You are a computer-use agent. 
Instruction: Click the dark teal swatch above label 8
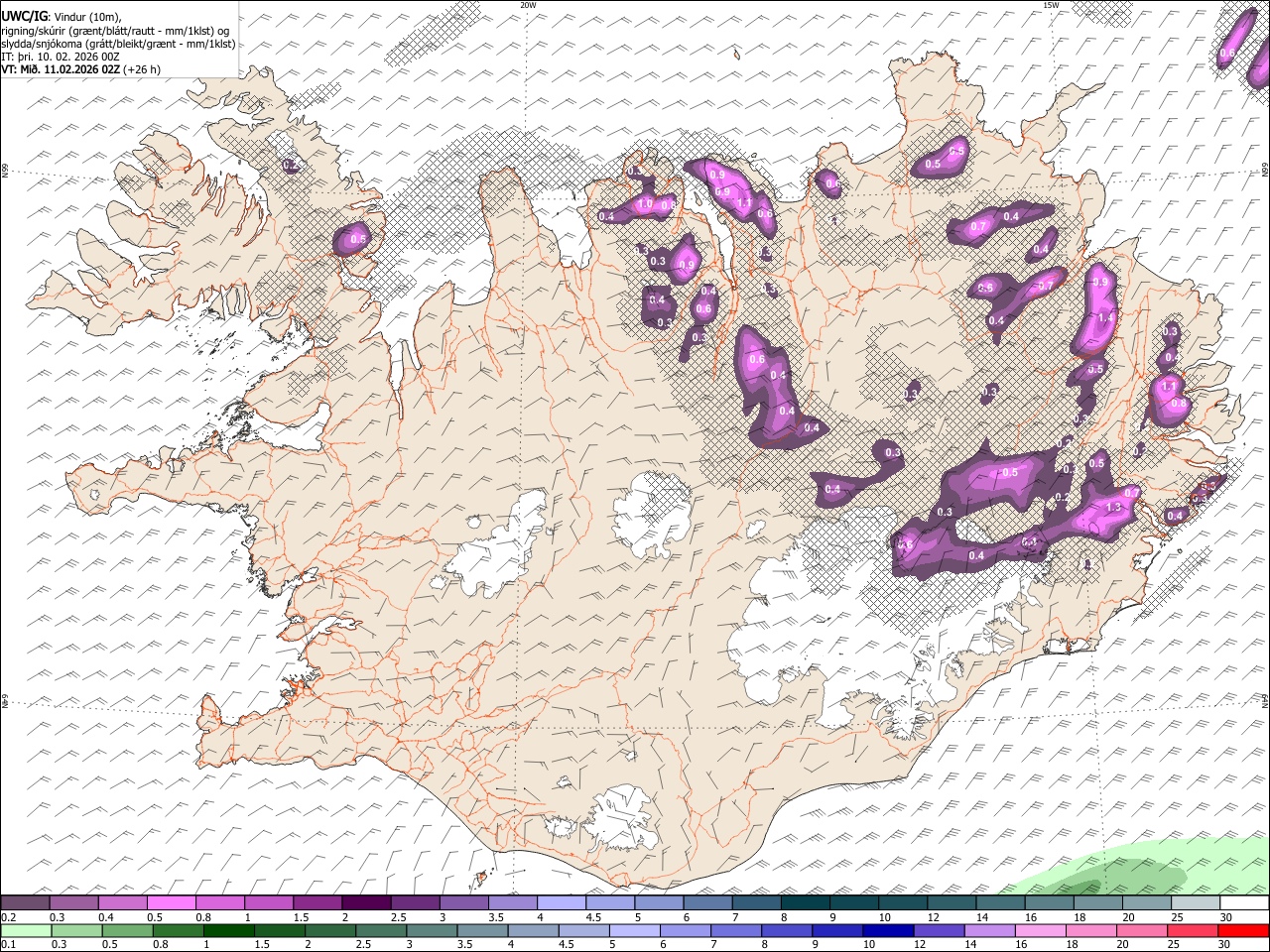805,902
